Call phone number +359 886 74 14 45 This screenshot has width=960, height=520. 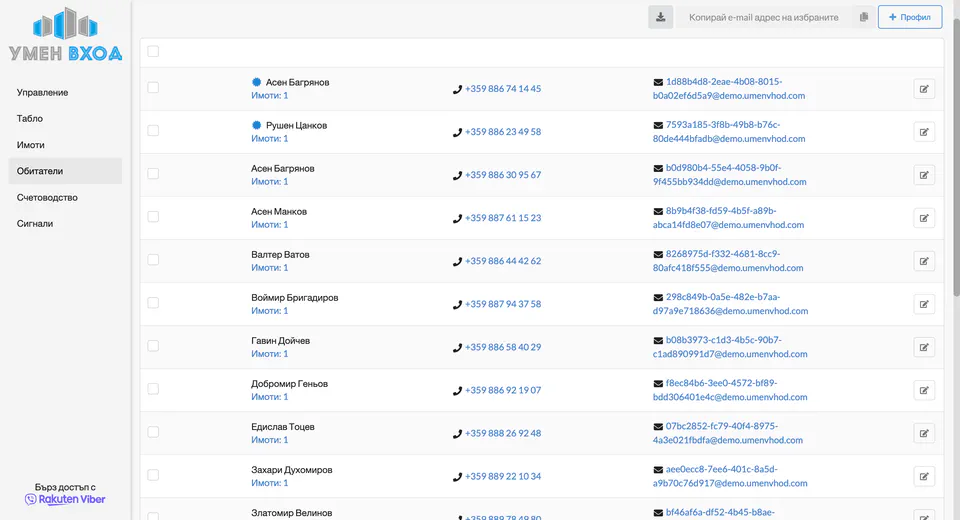(502, 89)
